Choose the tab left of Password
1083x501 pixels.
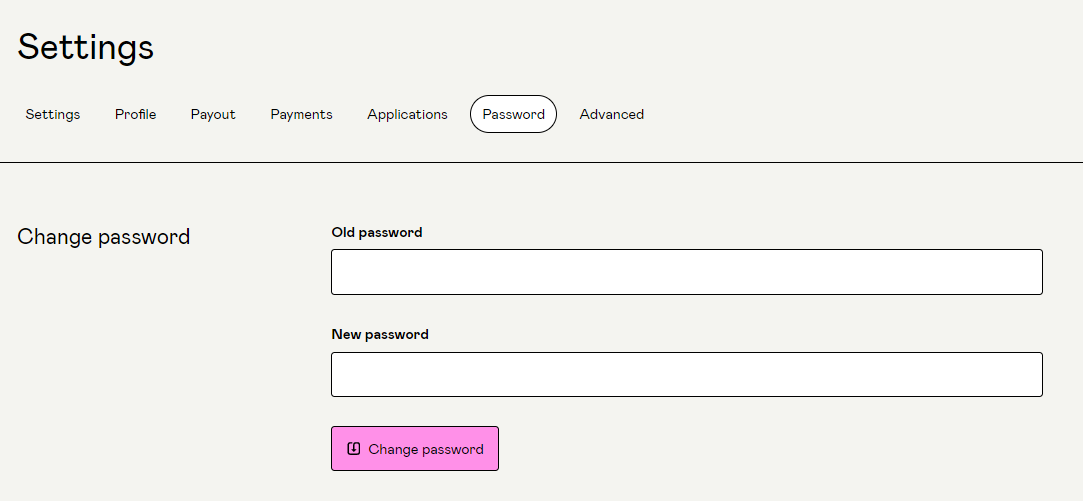coord(407,114)
